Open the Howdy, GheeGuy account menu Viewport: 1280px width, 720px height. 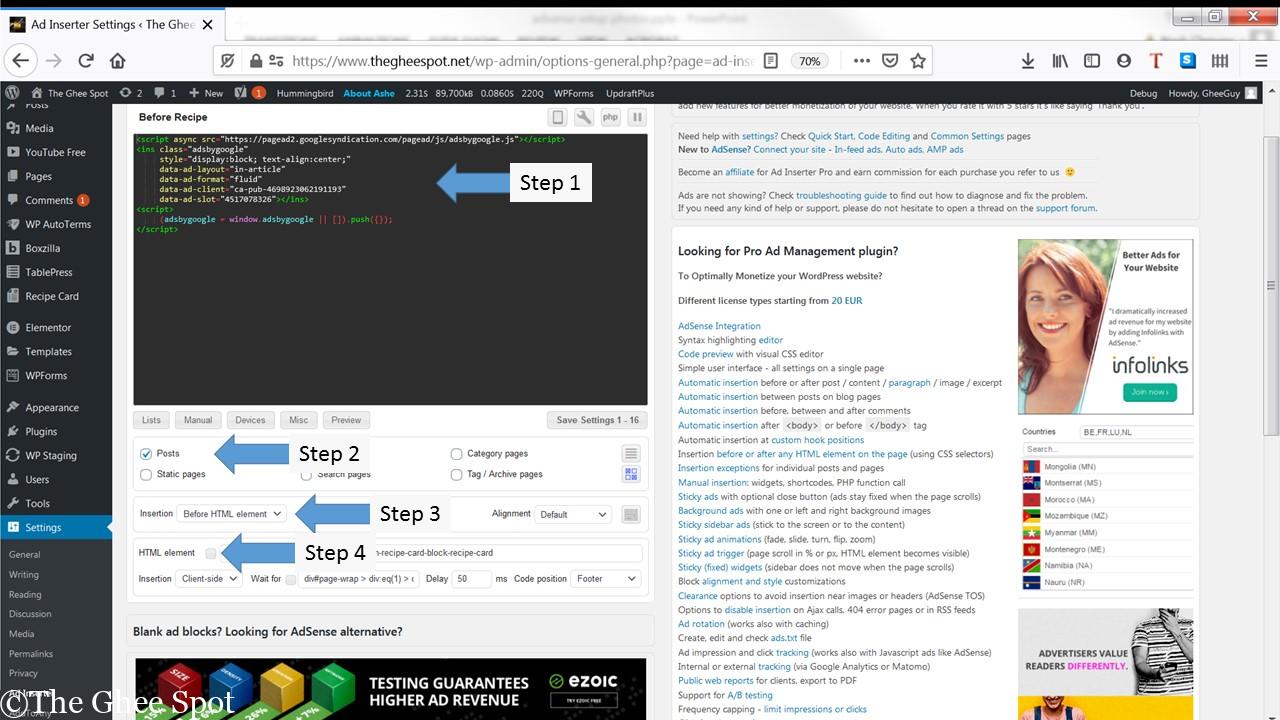click(1213, 93)
